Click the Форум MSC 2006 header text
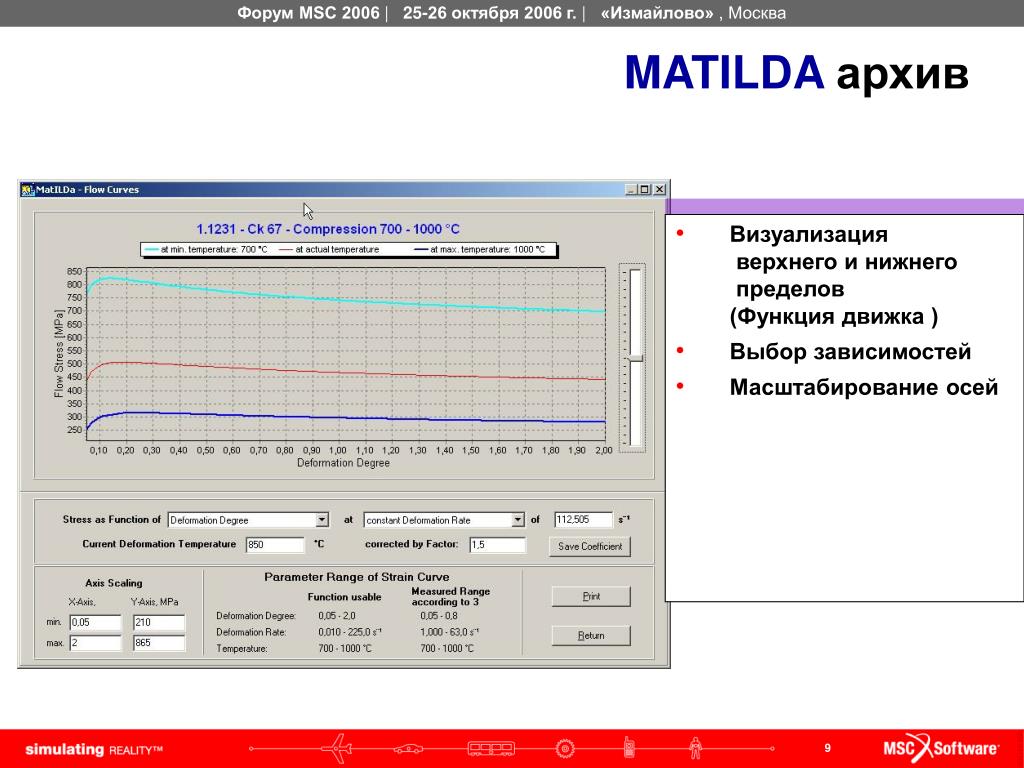 pos(308,13)
